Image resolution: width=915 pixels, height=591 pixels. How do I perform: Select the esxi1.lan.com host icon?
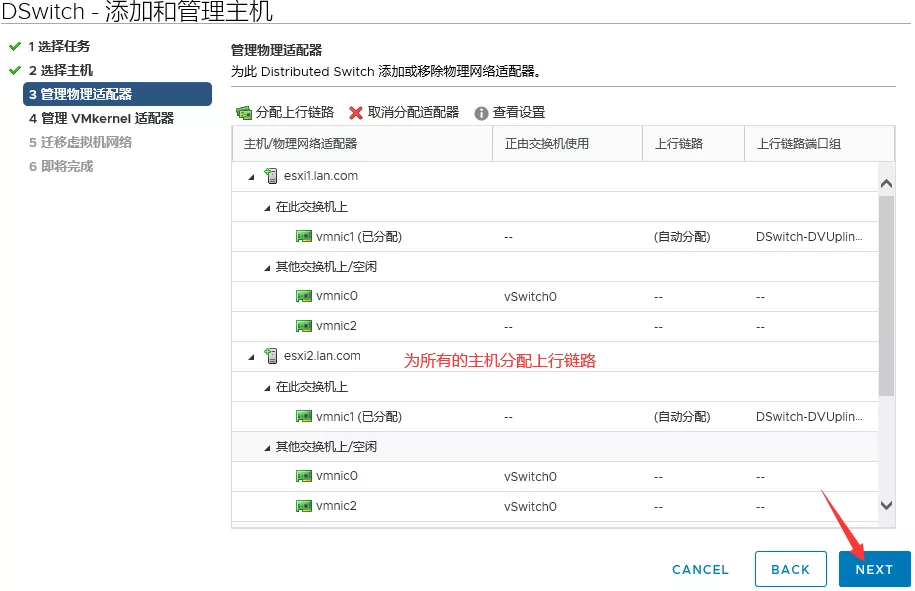[x=271, y=176]
